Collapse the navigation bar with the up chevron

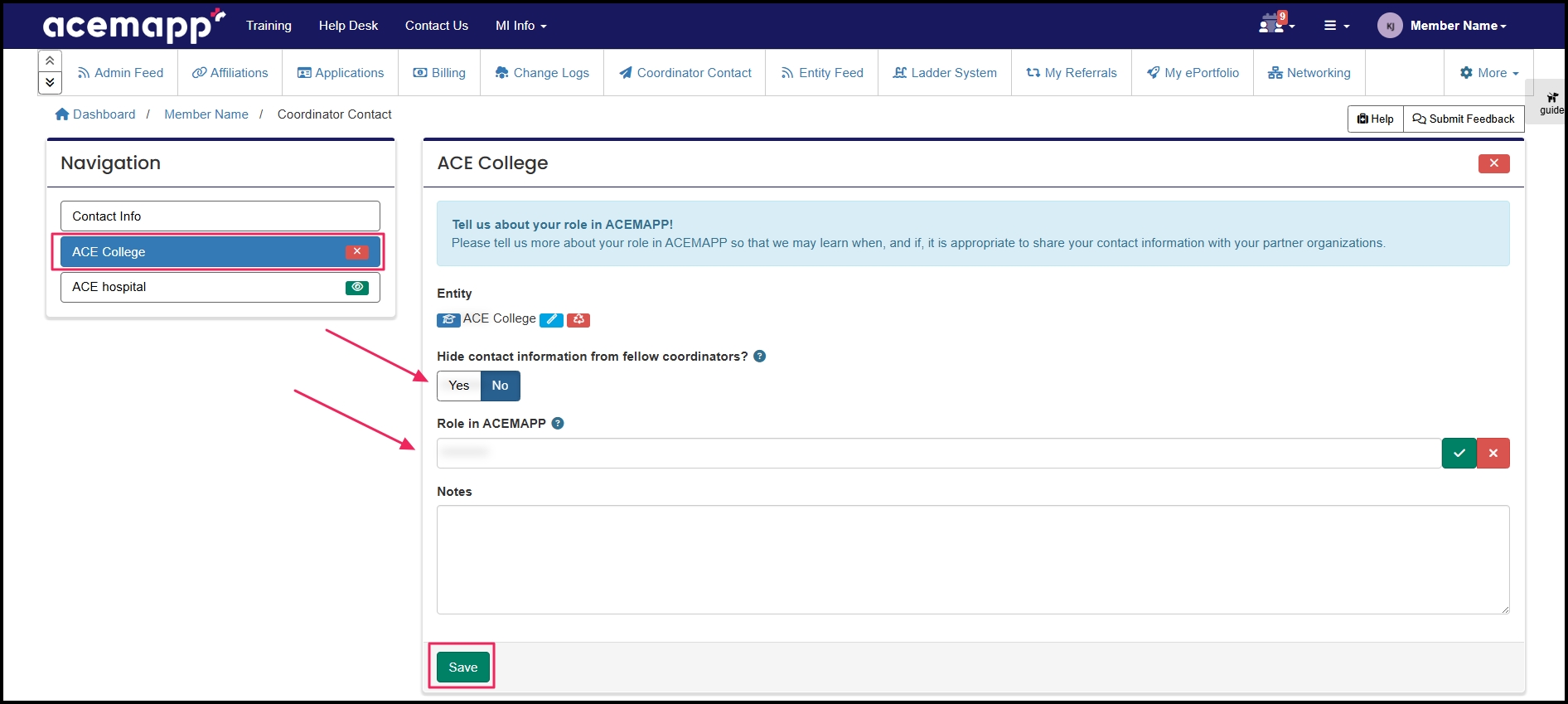[50, 61]
